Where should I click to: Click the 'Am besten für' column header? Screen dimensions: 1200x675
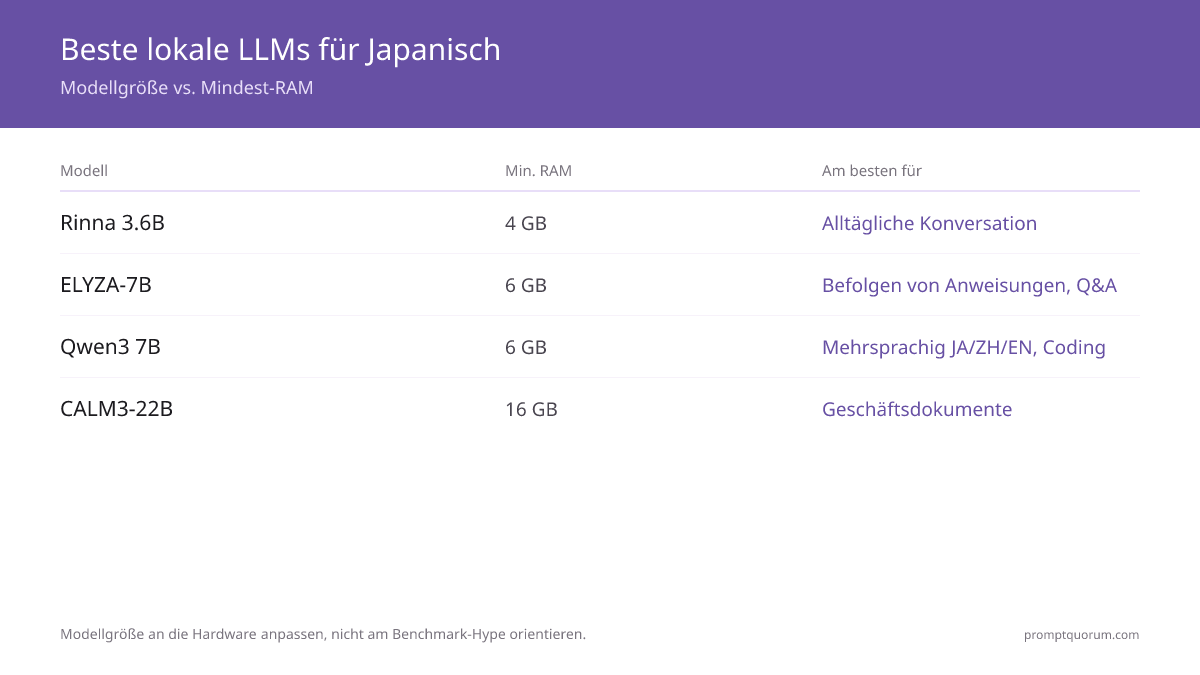872,171
